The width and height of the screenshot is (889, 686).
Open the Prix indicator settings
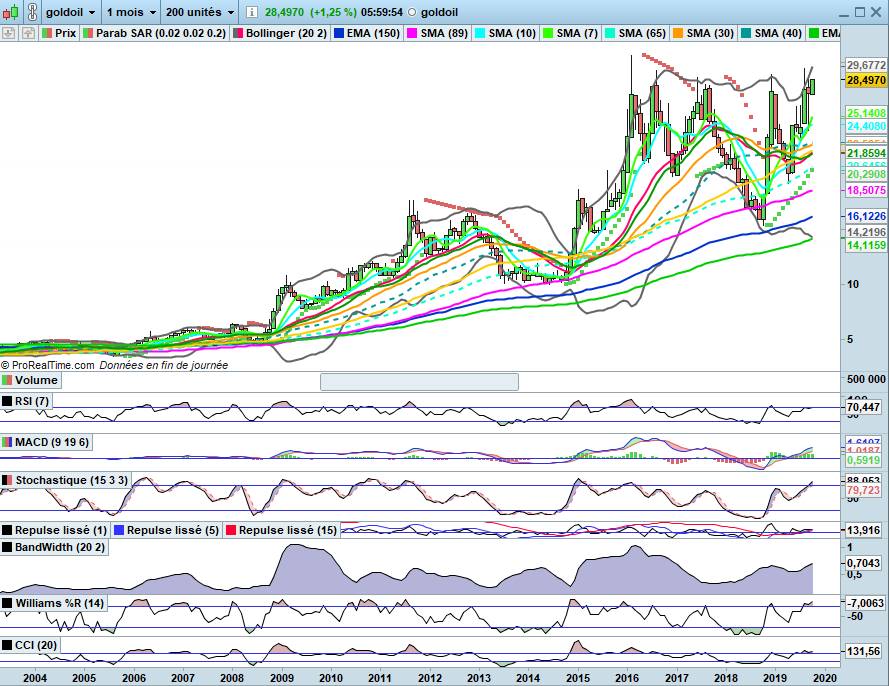[x=60, y=33]
